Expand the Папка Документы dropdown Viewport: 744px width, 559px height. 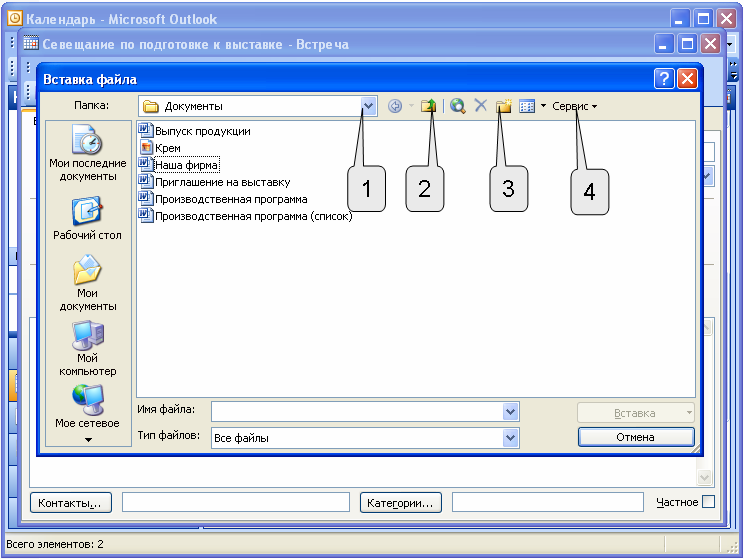click(369, 106)
